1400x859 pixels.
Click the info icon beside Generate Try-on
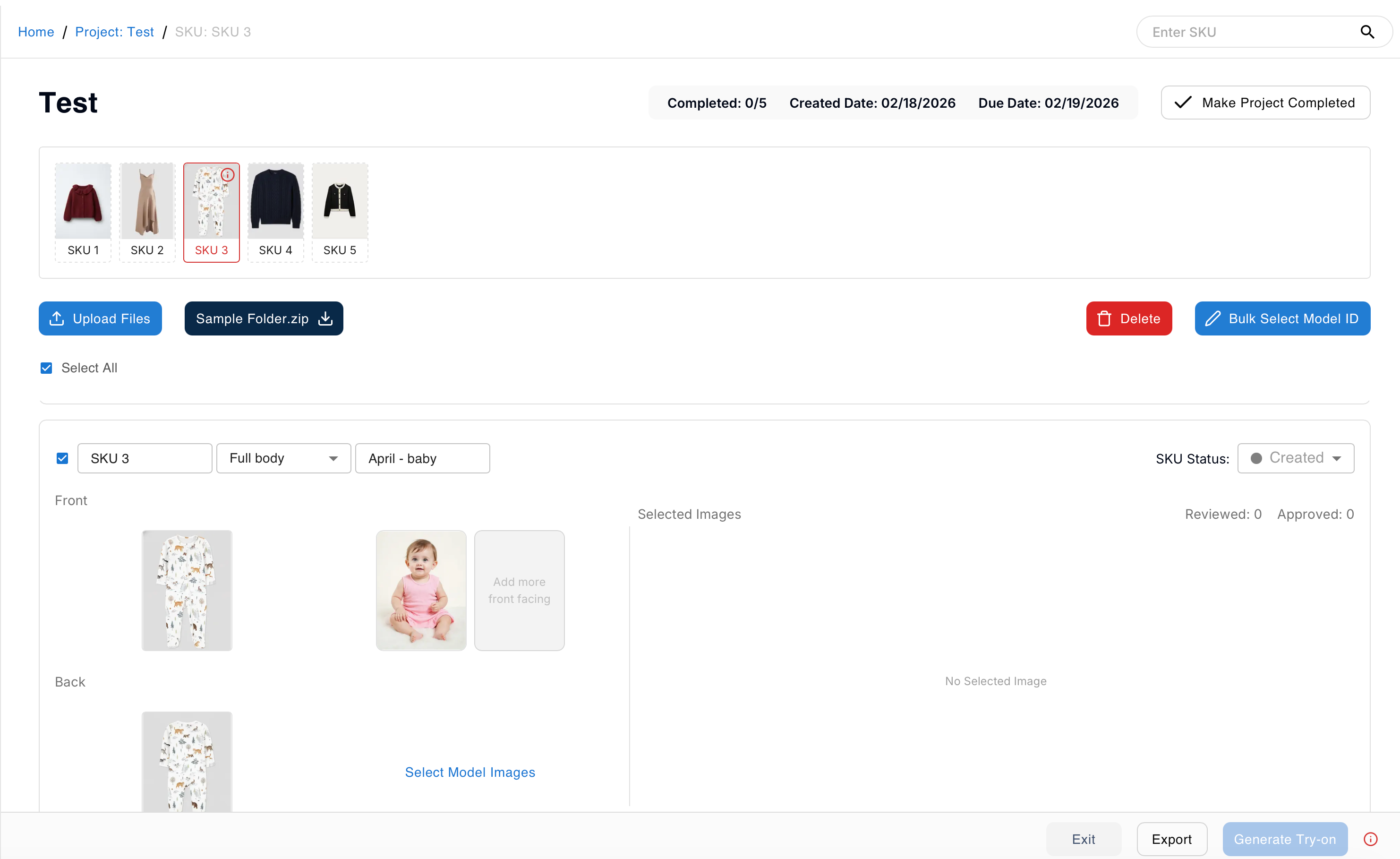click(x=1370, y=839)
